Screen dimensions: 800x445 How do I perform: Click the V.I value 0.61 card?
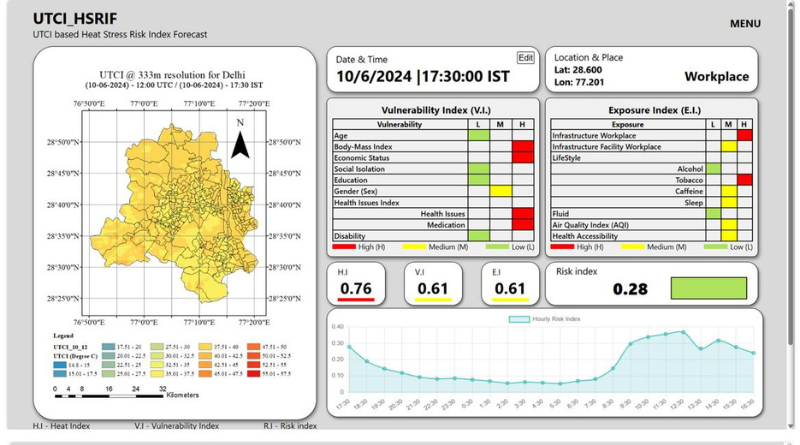433,284
